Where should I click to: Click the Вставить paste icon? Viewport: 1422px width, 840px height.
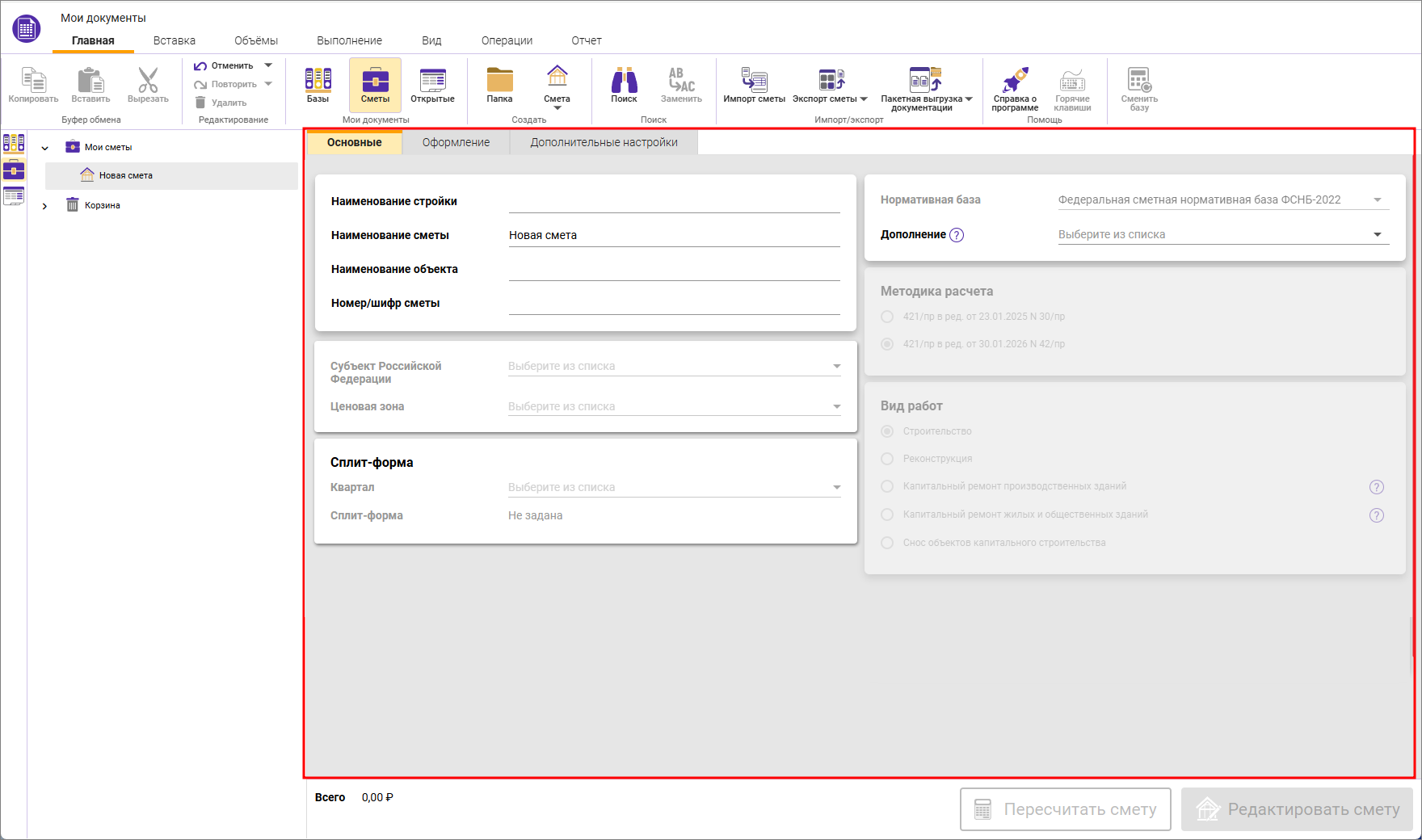pyautogui.click(x=90, y=80)
